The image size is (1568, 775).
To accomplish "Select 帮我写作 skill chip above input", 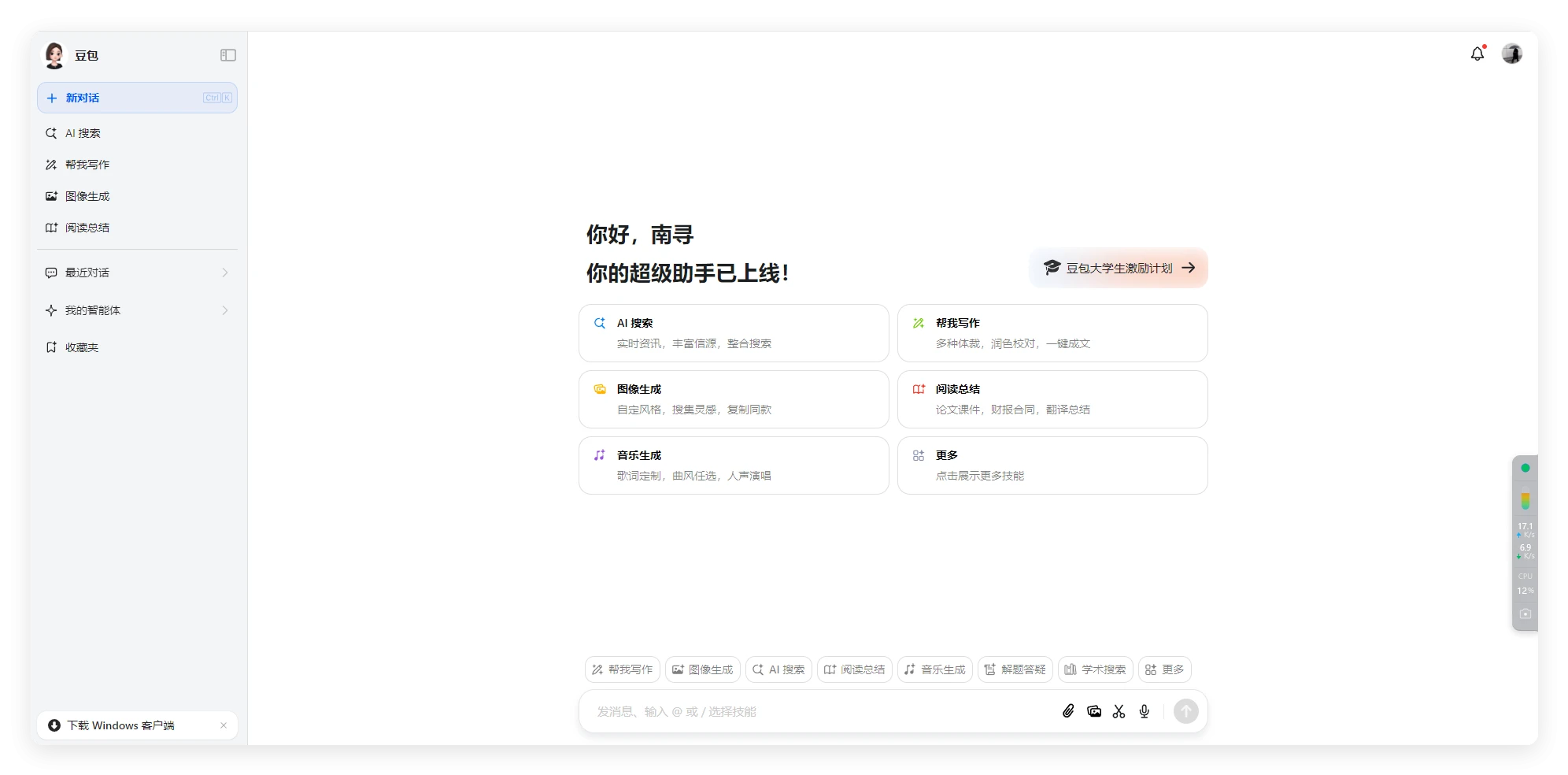I will click(x=623, y=669).
